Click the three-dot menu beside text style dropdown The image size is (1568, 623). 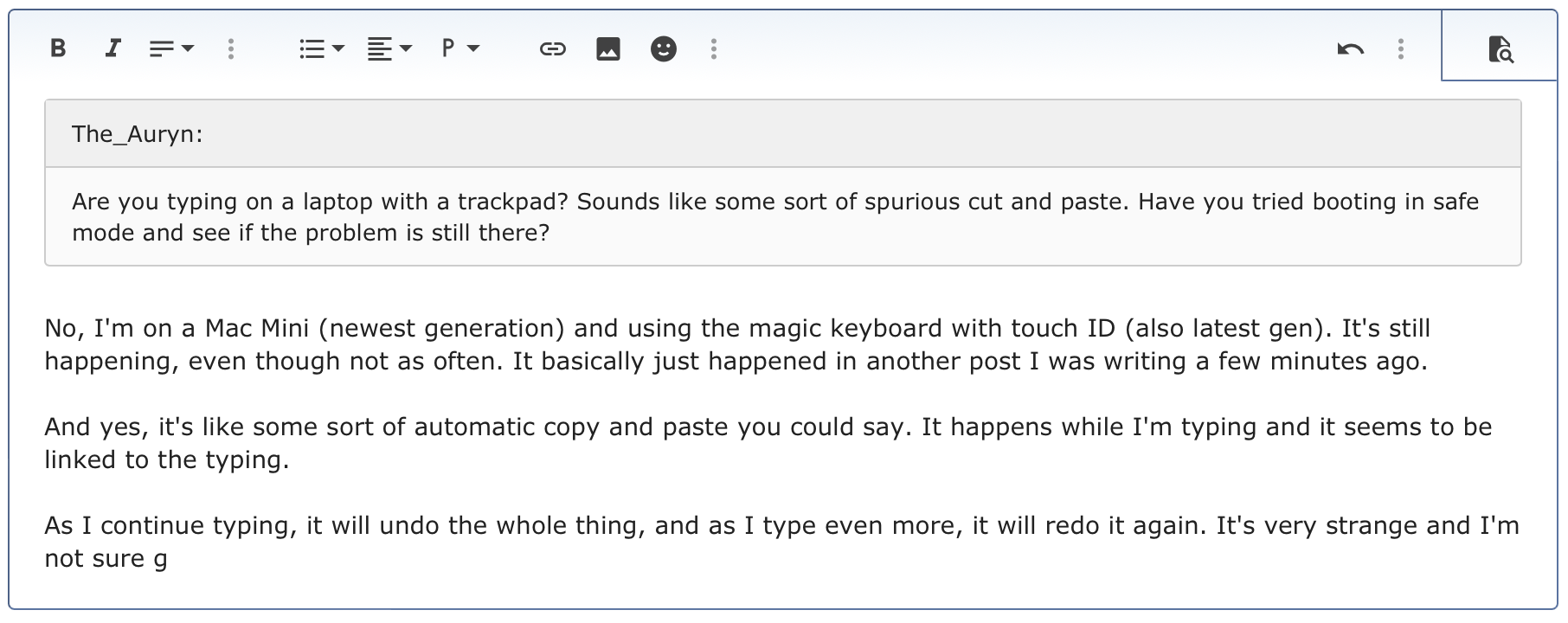coord(231,48)
